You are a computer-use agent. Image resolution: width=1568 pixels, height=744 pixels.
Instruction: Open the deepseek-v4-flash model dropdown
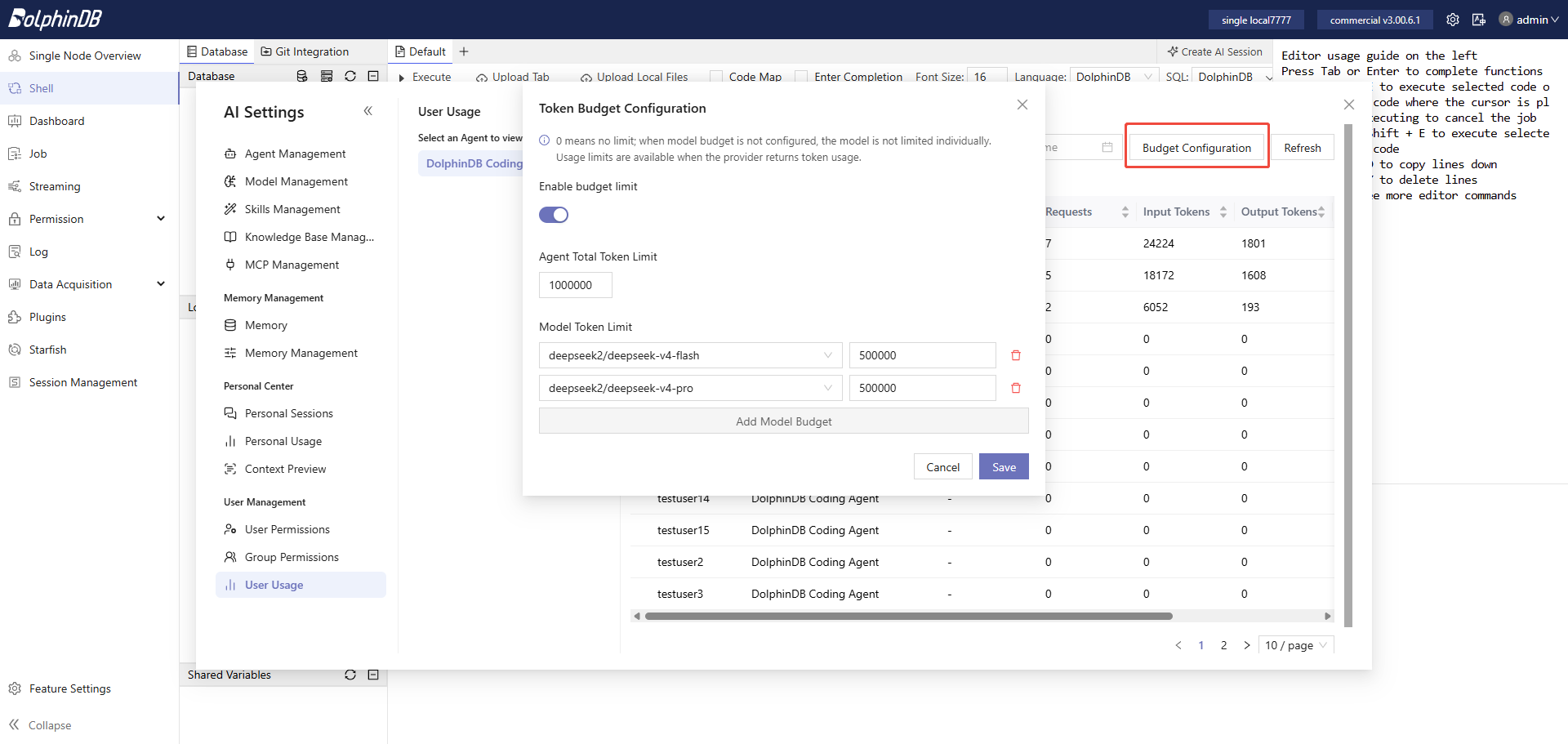(690, 355)
